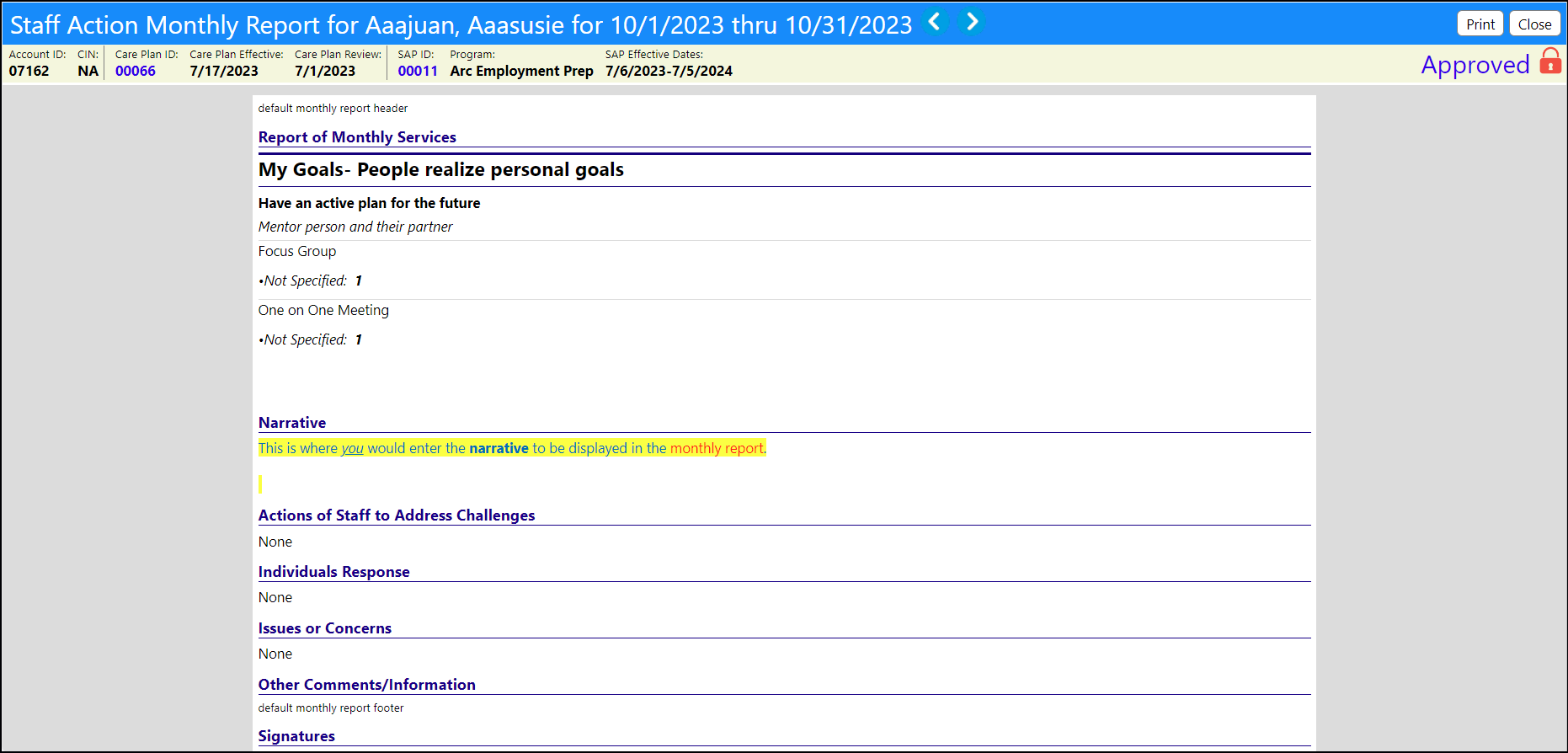The height and width of the screenshot is (753, 1568).
Task: Click None under Individuals Response
Action: (275, 598)
